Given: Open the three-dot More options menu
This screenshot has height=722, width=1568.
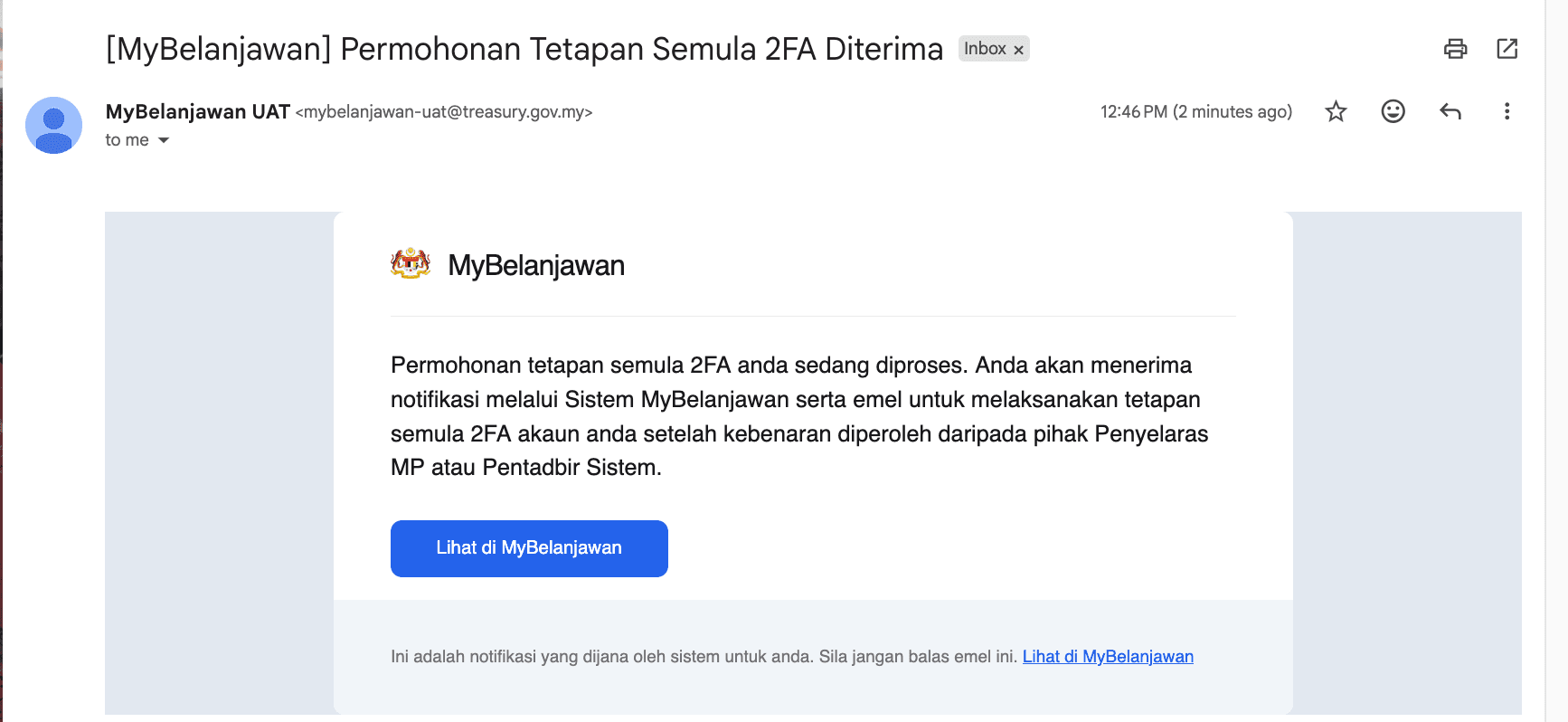Looking at the screenshot, I should click(x=1507, y=111).
